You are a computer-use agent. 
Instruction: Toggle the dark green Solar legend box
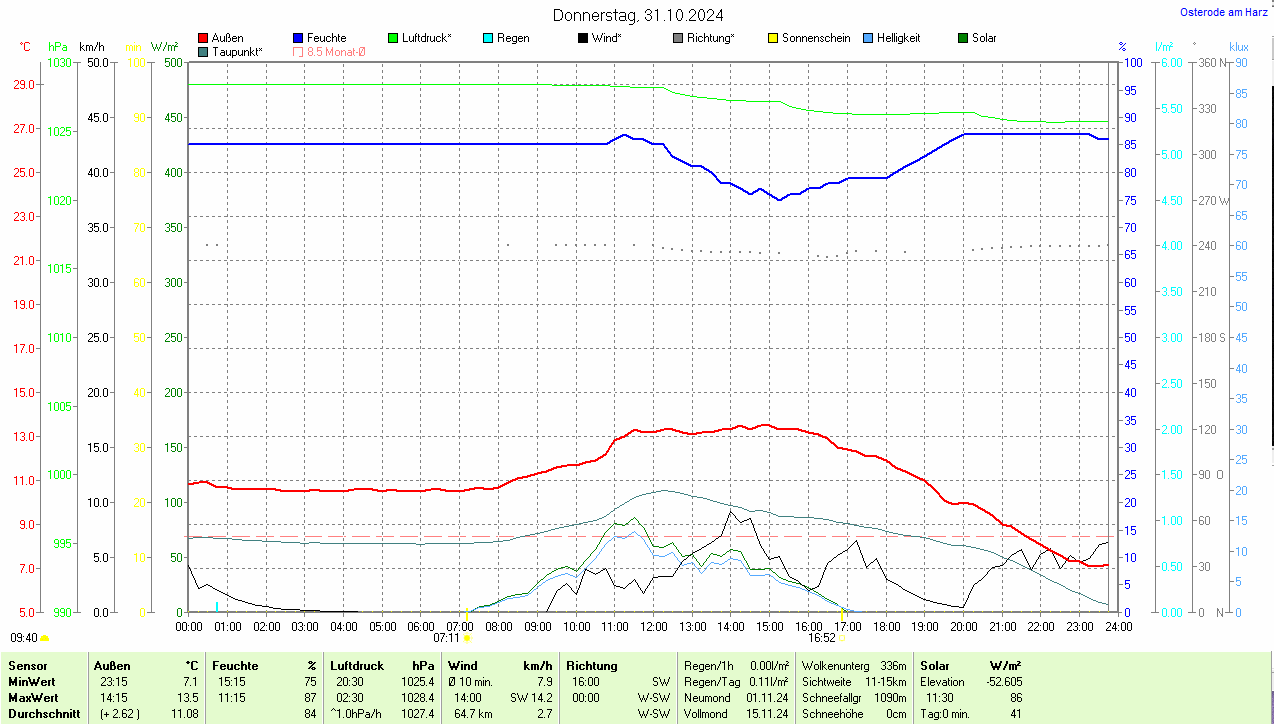coord(963,38)
